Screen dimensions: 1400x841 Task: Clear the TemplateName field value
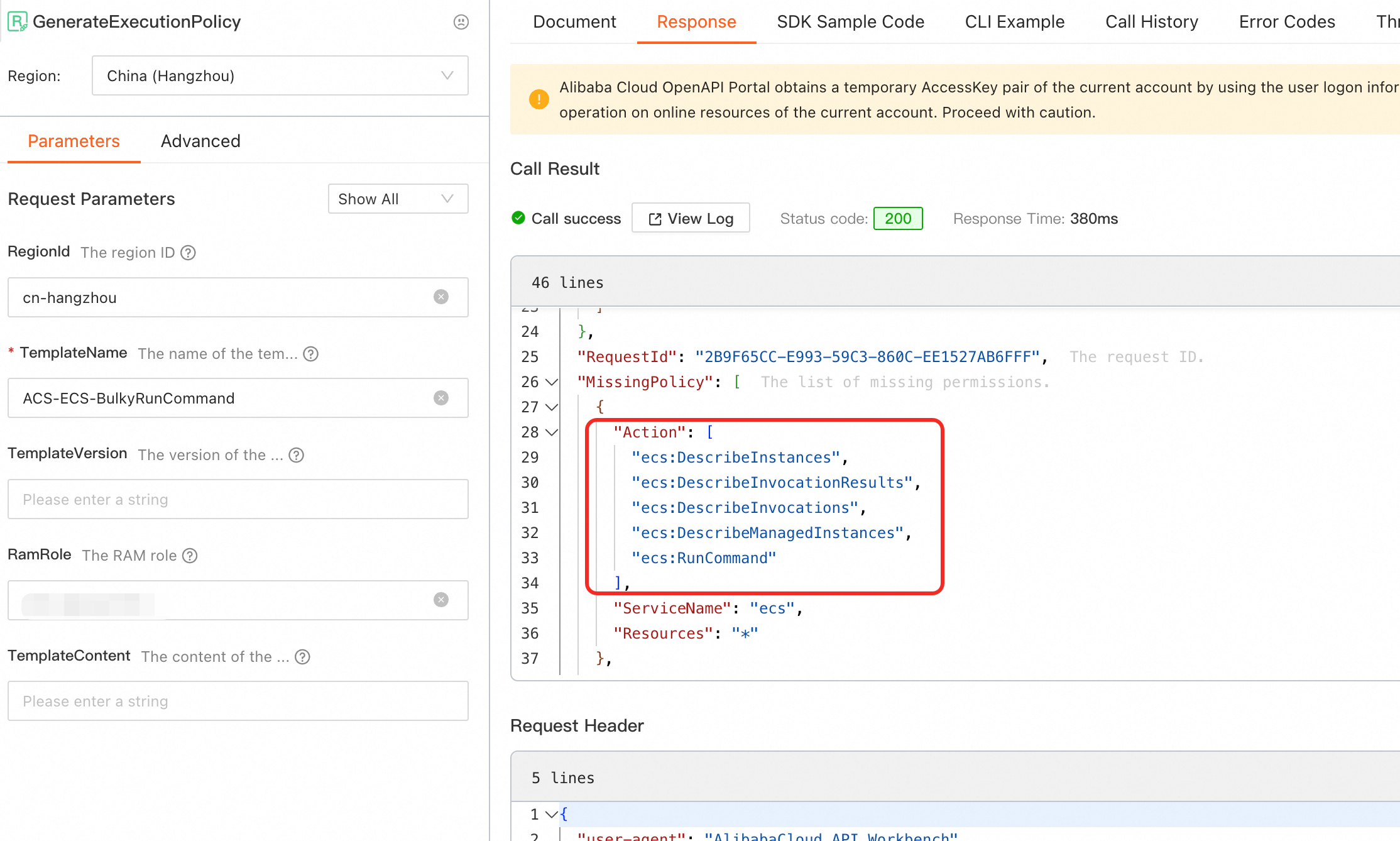point(441,398)
